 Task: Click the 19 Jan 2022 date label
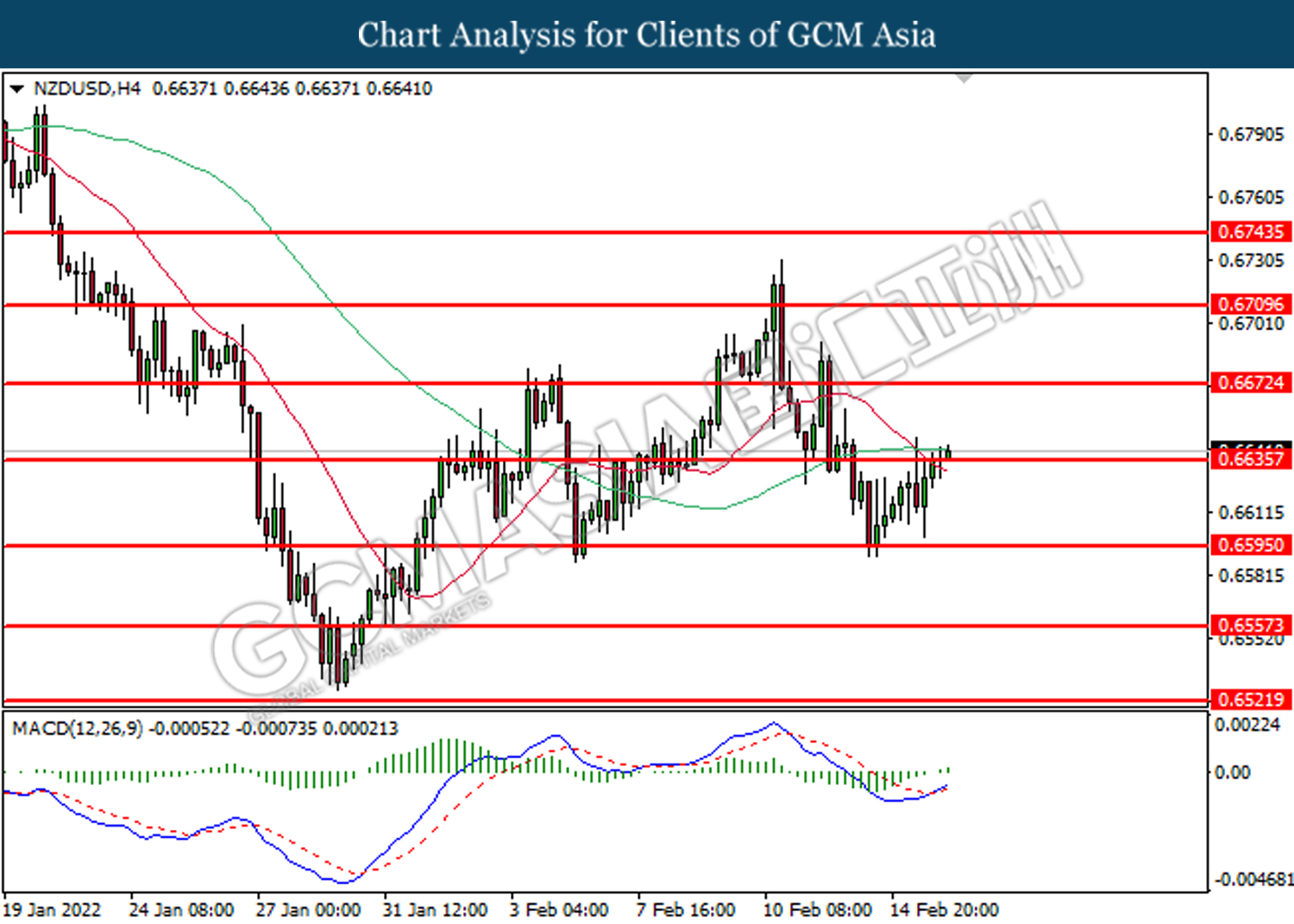[x=52, y=910]
